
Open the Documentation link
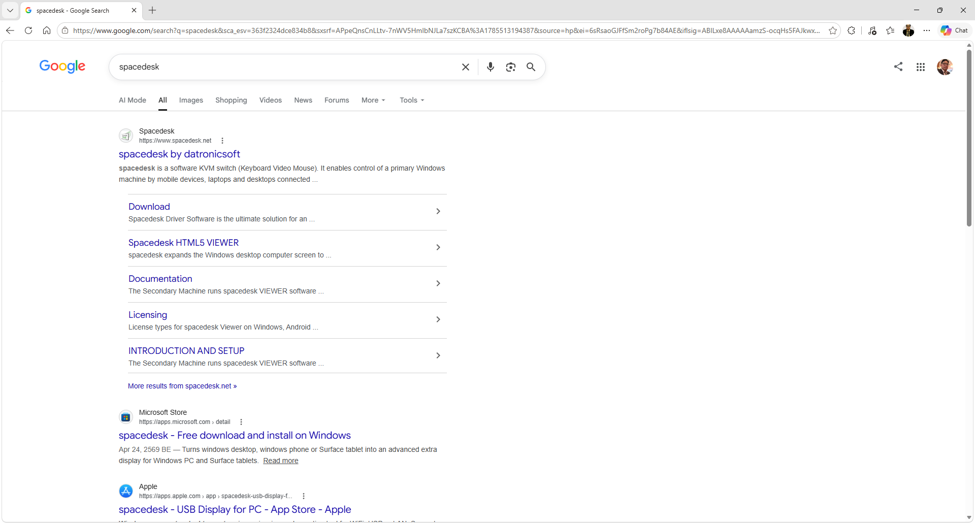160,278
